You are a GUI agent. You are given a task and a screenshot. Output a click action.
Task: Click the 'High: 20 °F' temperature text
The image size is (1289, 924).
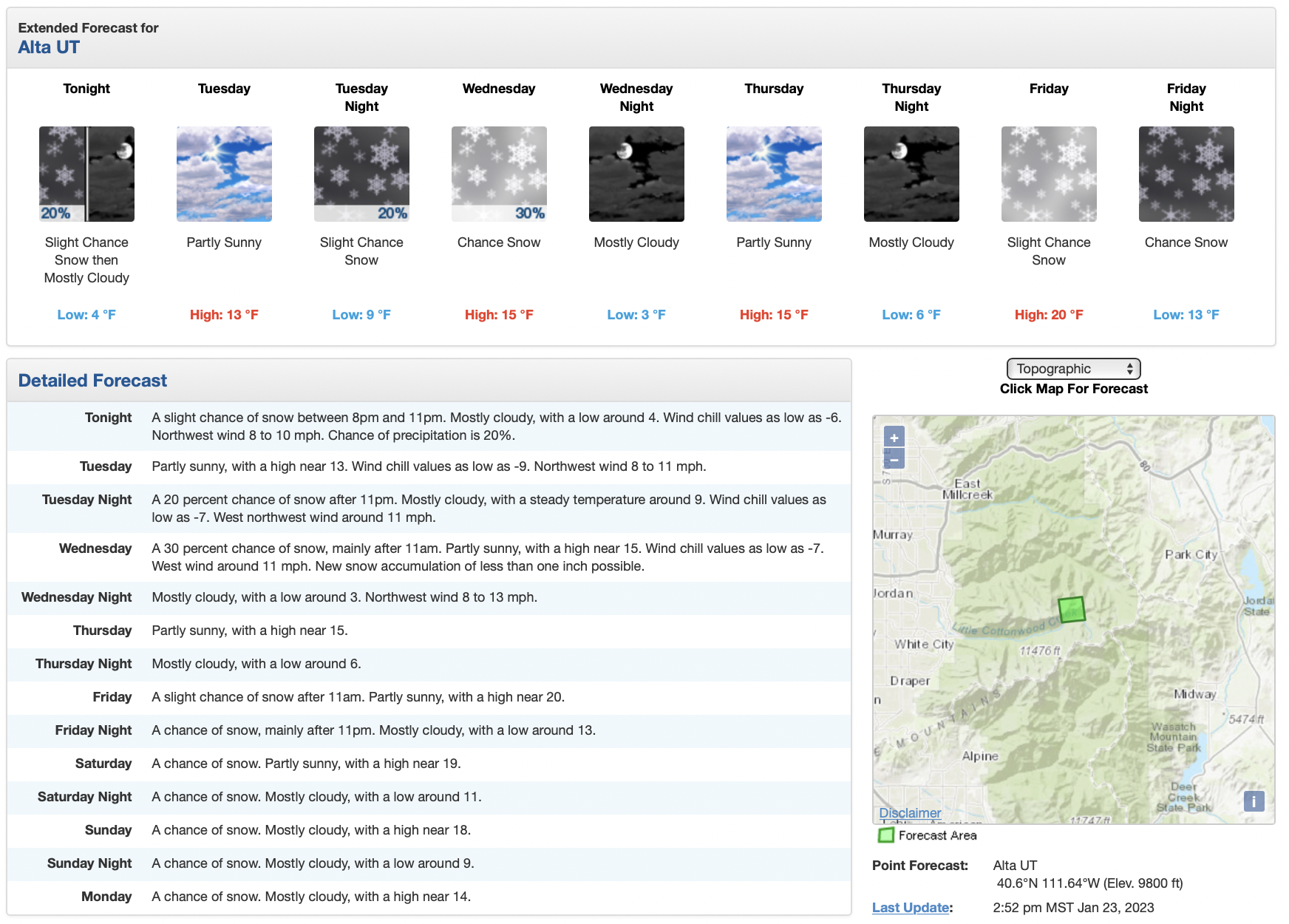coord(1049,315)
